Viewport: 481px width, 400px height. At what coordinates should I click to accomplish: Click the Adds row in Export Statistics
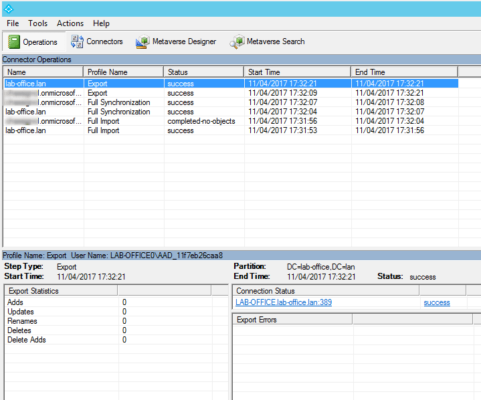click(109, 302)
